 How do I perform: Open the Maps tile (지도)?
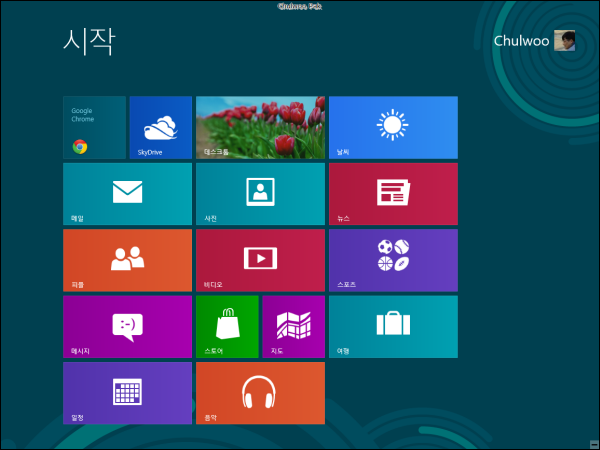[x=294, y=327]
